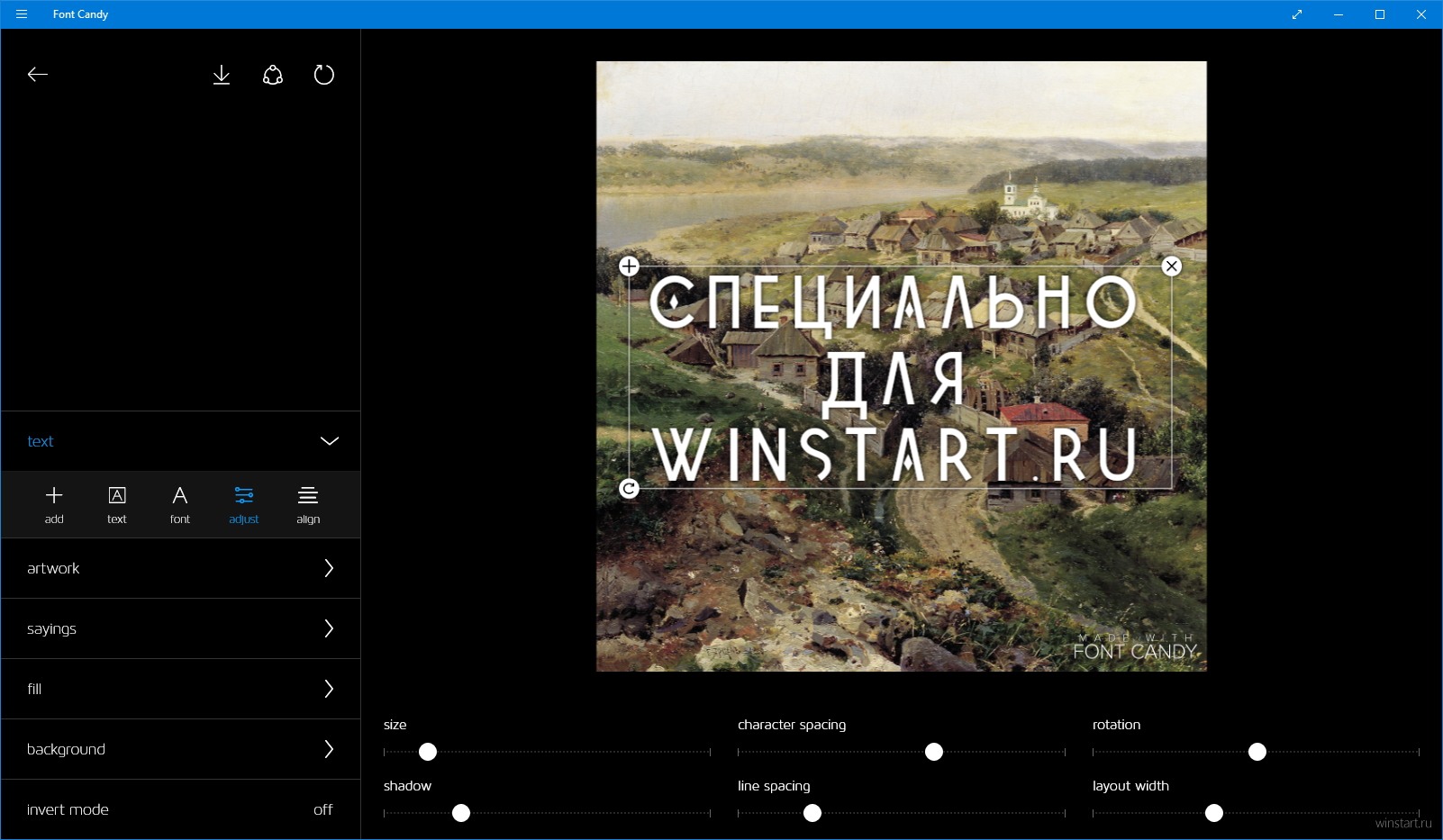Open the font tool
This screenshot has width=1443, height=840.
[180, 505]
